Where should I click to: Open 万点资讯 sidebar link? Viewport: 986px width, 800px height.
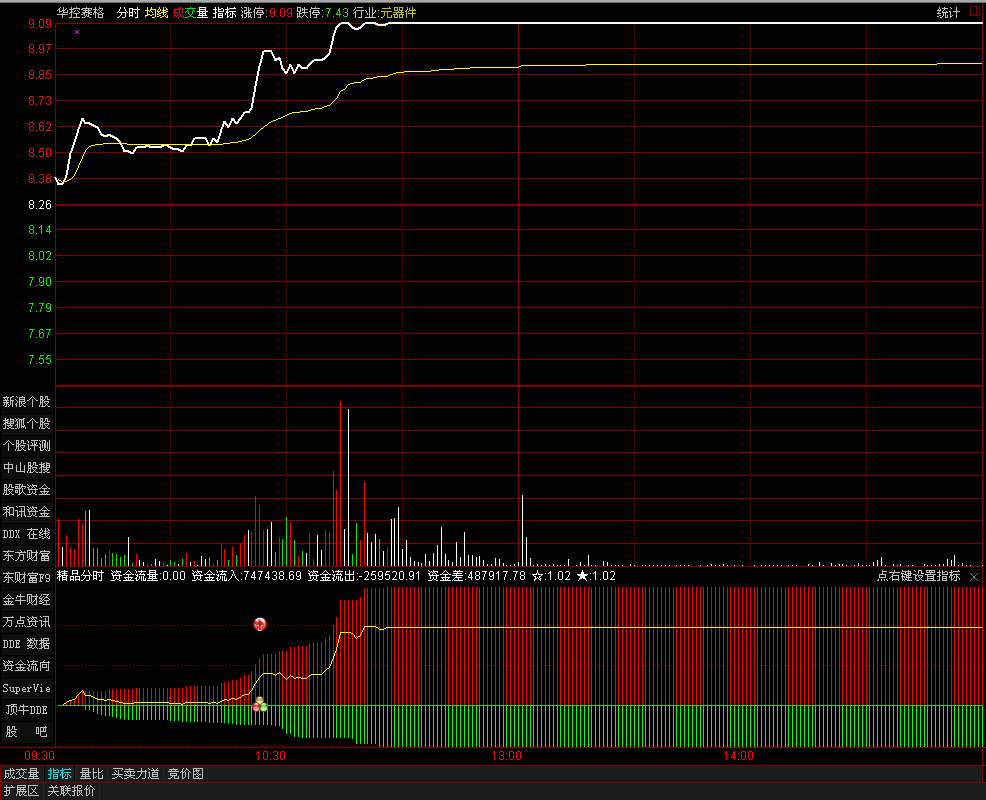(x=26, y=621)
